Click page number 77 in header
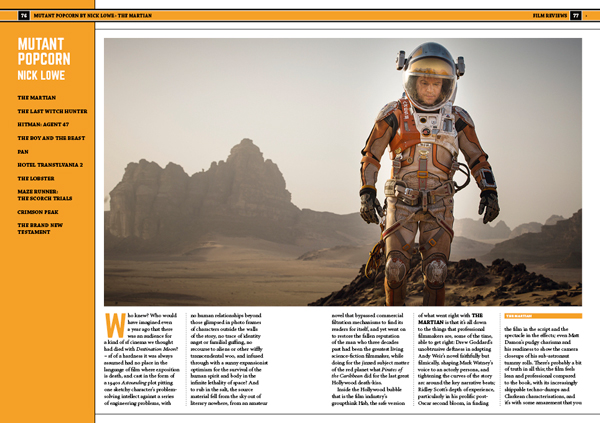The width and height of the screenshot is (600, 423). click(x=576, y=16)
